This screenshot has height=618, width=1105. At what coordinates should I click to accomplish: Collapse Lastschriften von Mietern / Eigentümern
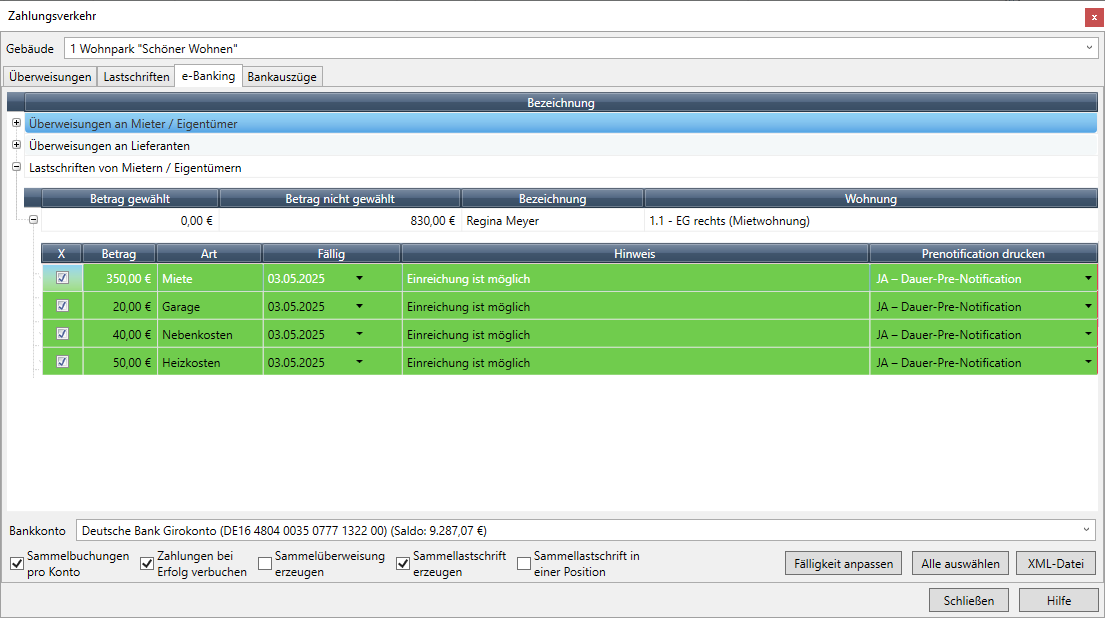pos(16,168)
